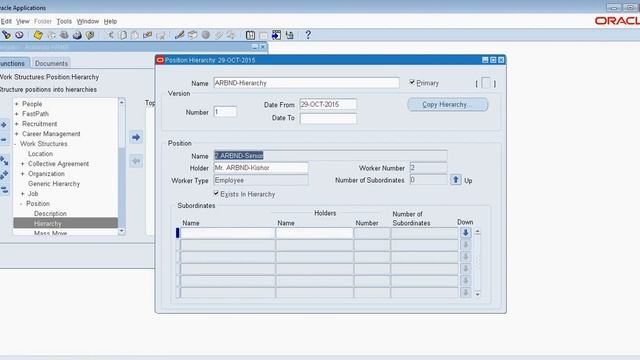Click the right arrow add-to-Top-Ten button

pyautogui.click(x=136, y=137)
